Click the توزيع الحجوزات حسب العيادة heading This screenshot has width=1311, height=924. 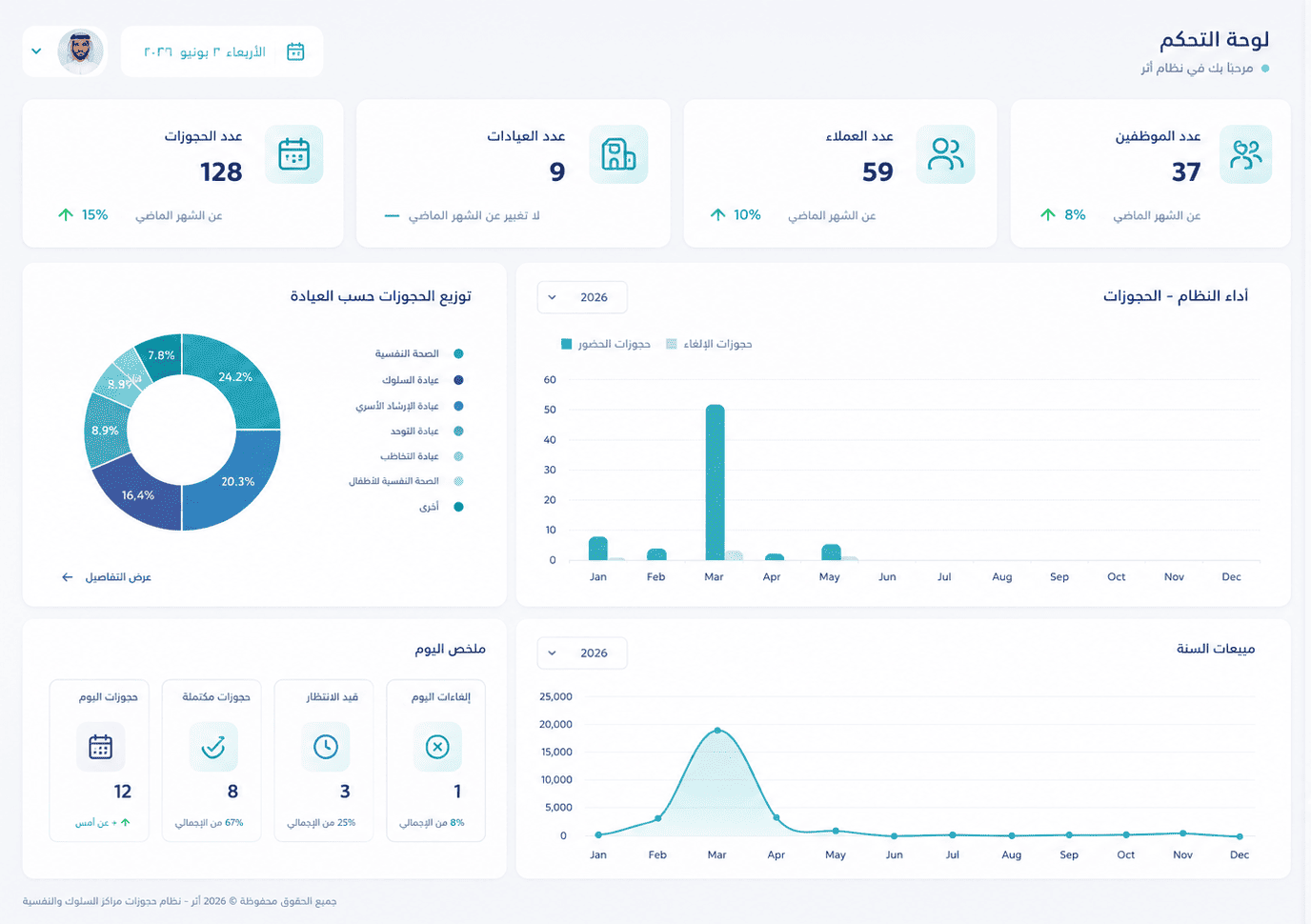[381, 296]
